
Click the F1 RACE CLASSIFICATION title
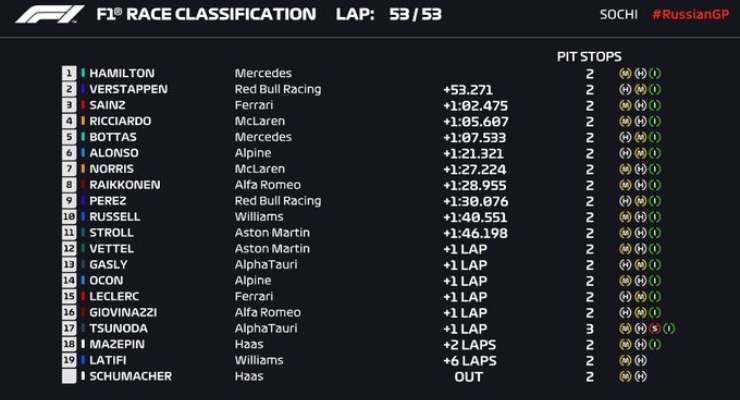(206, 14)
